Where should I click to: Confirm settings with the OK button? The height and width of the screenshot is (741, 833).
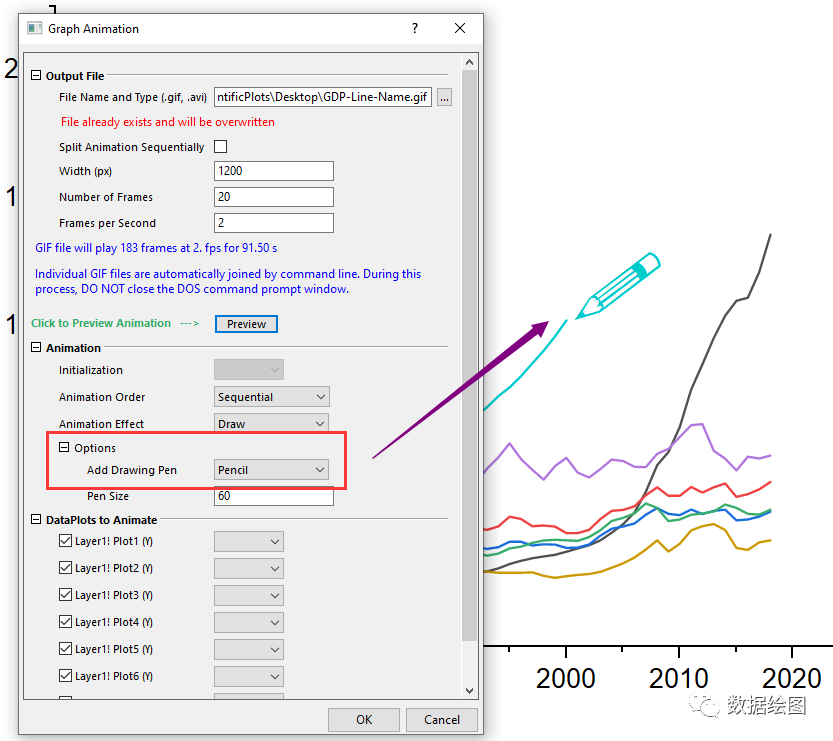click(x=363, y=719)
